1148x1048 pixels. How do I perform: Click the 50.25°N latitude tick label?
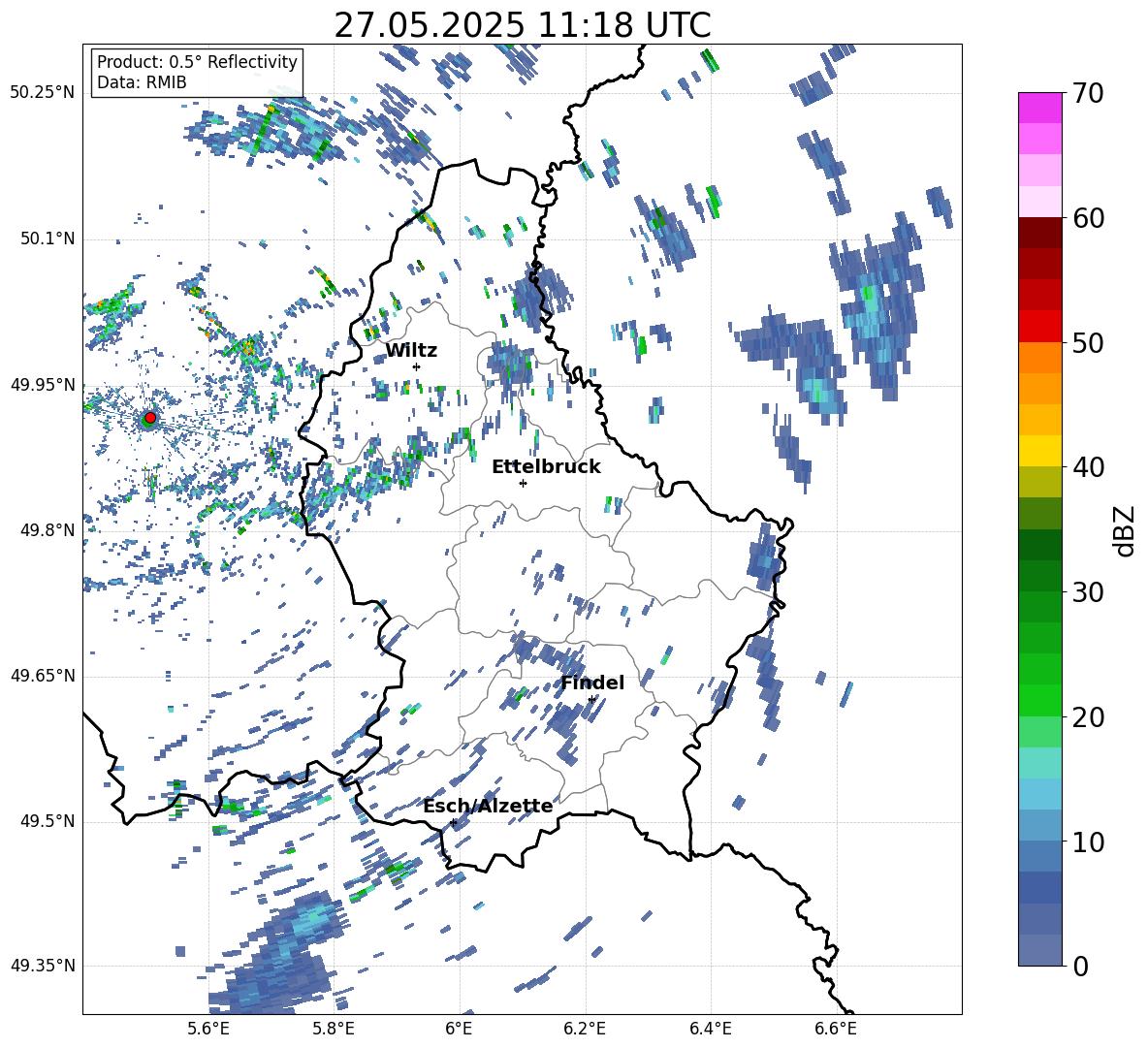(43, 93)
